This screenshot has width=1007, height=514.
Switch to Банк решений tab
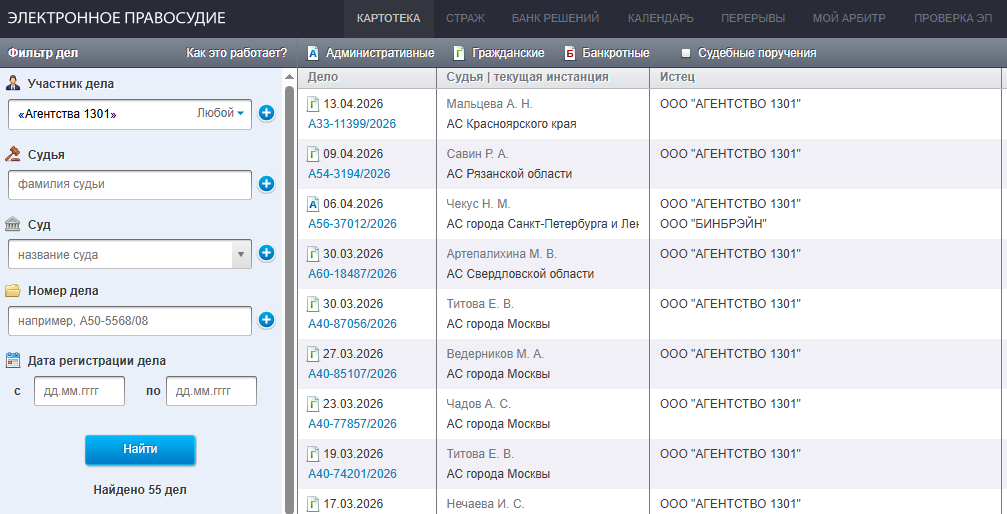tap(556, 18)
